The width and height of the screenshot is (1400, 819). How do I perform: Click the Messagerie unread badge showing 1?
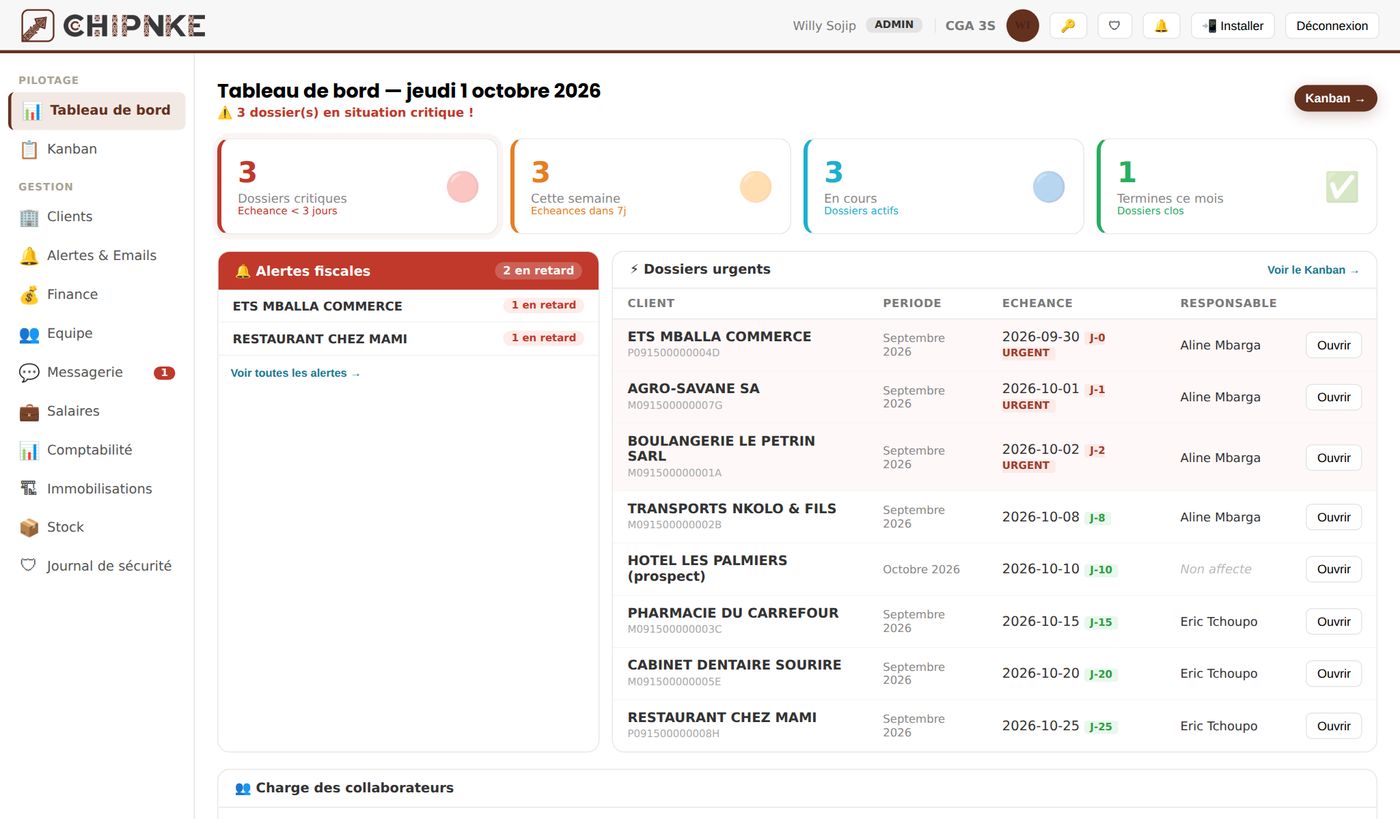[164, 373]
